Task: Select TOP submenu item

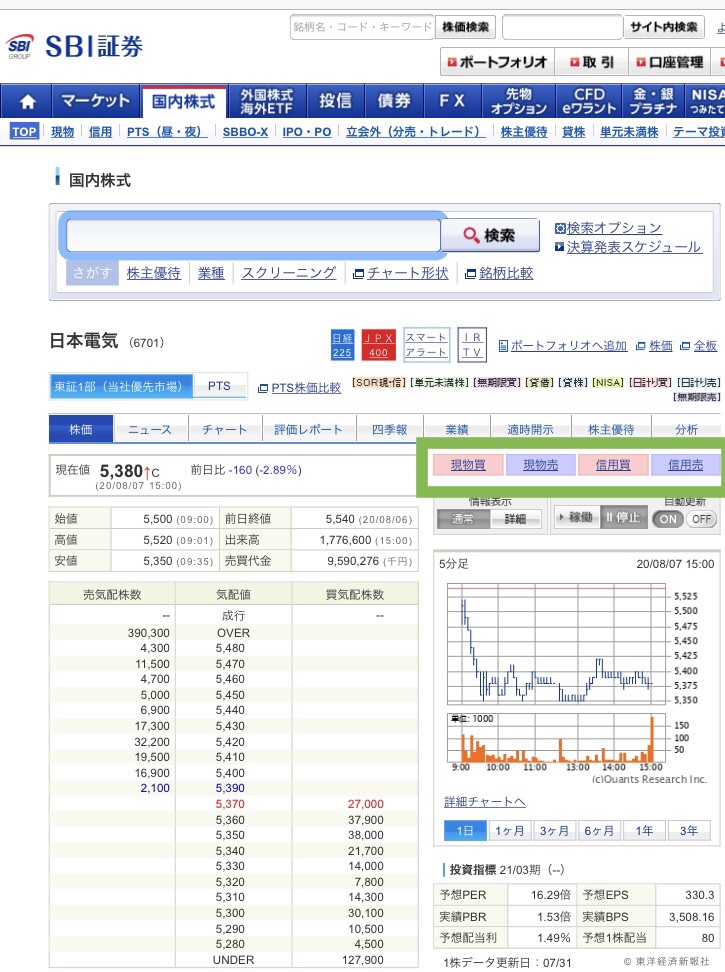Action: (x=24, y=131)
